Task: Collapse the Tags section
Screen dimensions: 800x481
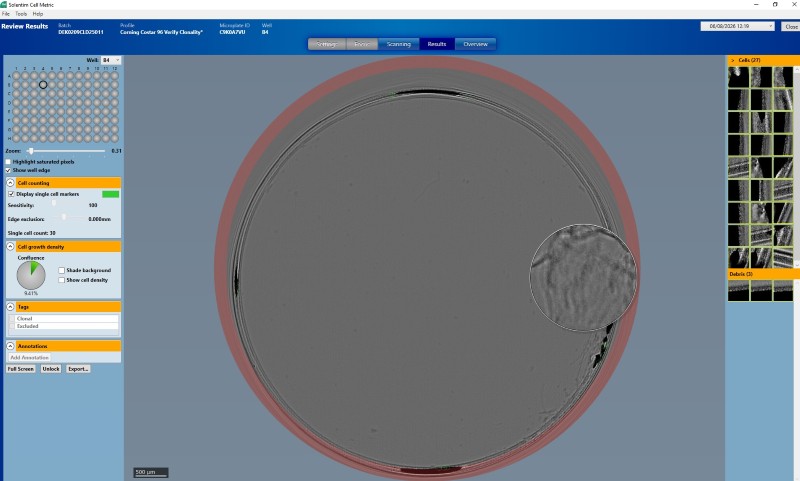Action: 10,307
